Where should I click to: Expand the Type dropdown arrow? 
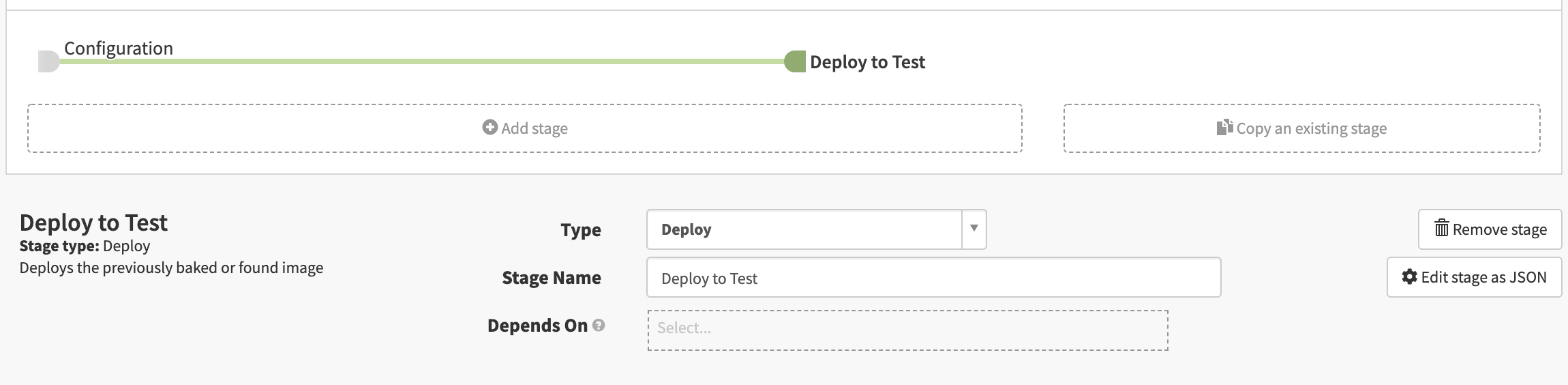click(974, 229)
